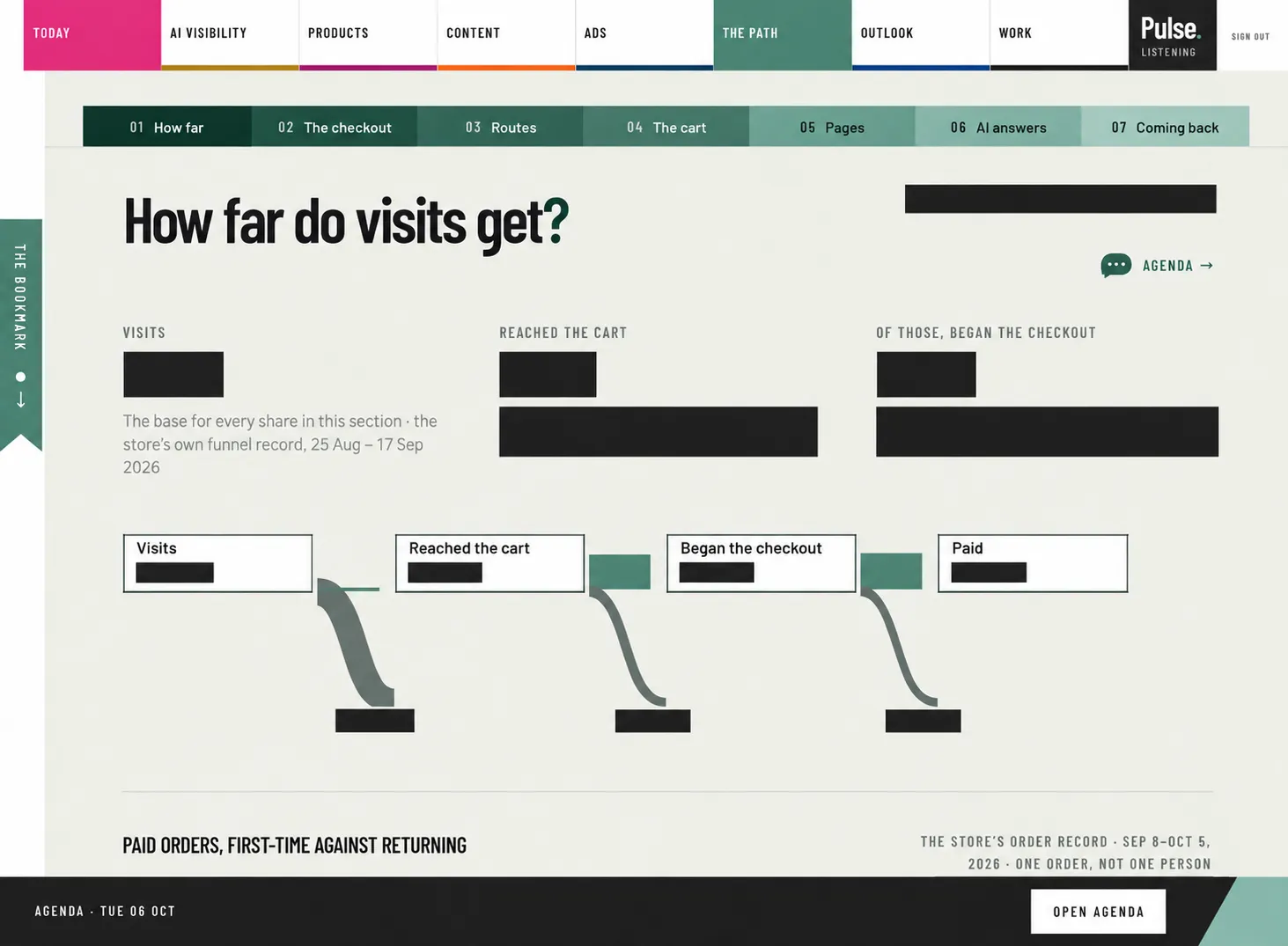
Task: Open section 03 Routes
Action: pos(500,127)
